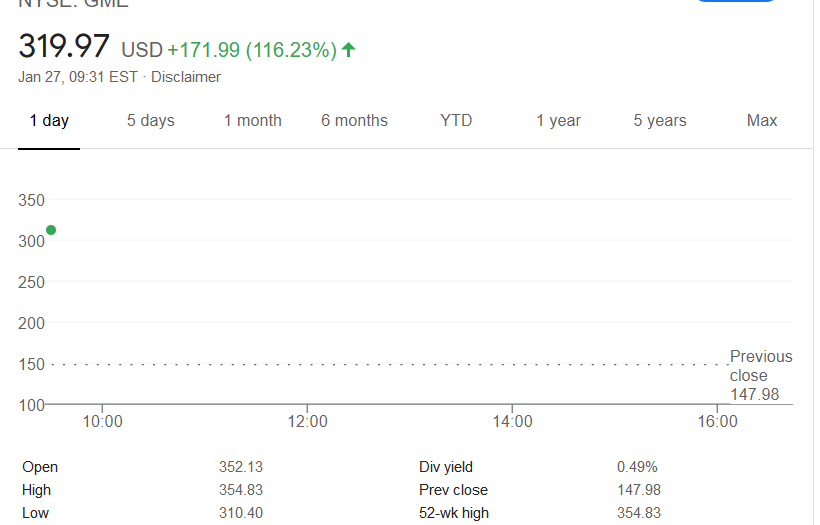Click the blue button at top right
This screenshot has width=820, height=525.
point(735,1)
